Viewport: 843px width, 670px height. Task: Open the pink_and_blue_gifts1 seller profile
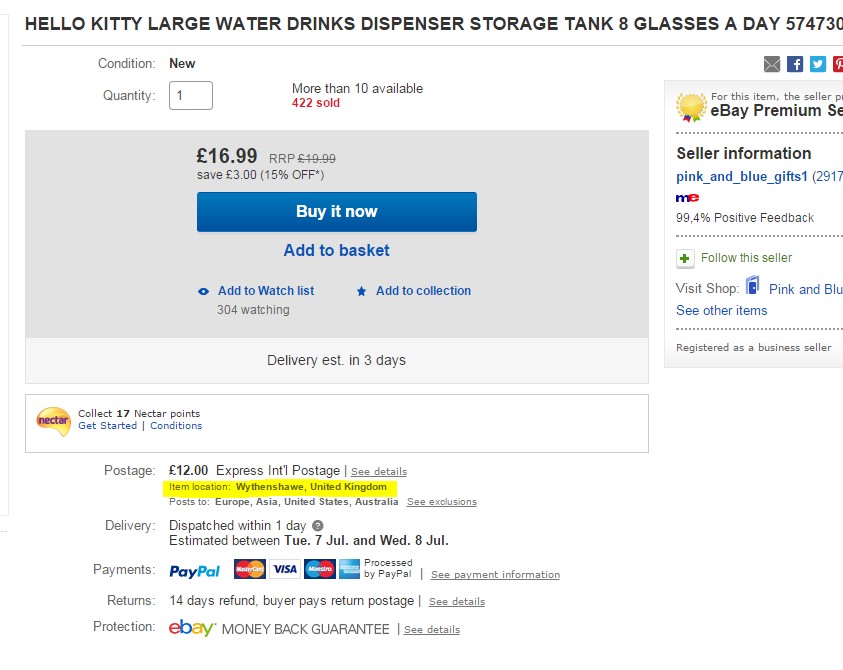point(741,176)
